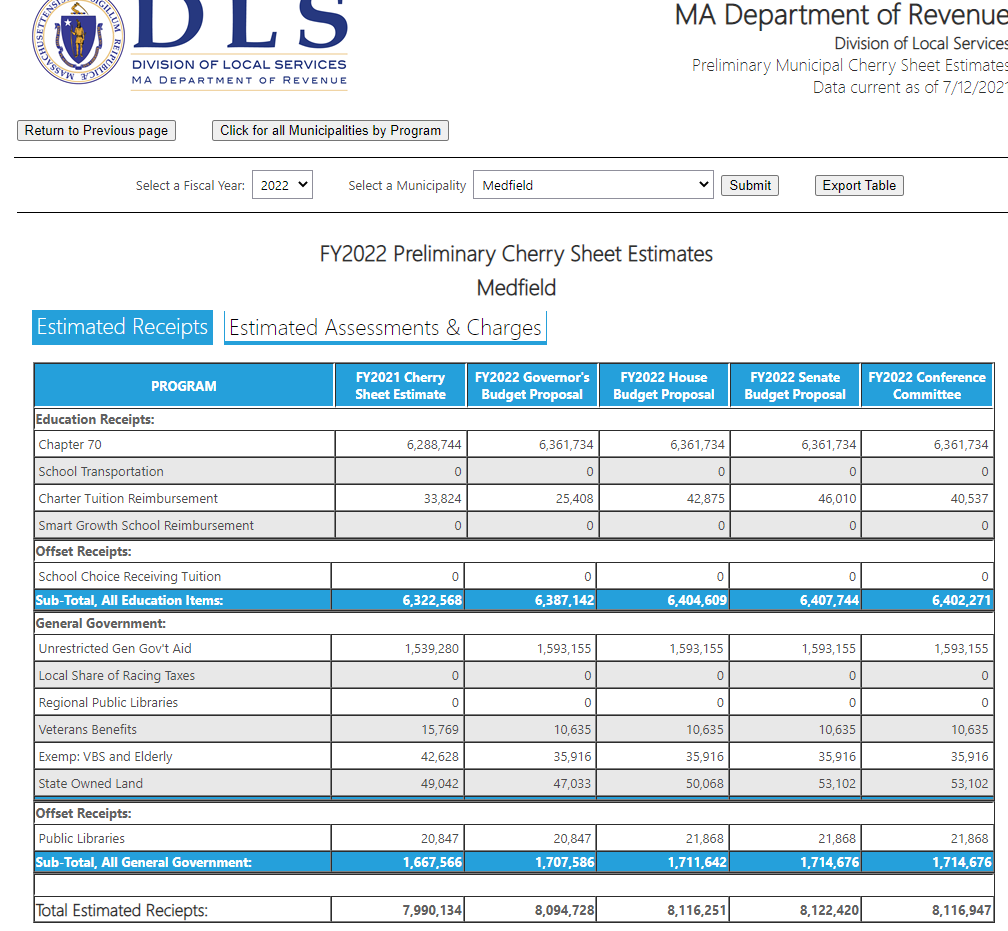
Task: Expand the Municipality selector showing Medfield
Action: (593, 185)
